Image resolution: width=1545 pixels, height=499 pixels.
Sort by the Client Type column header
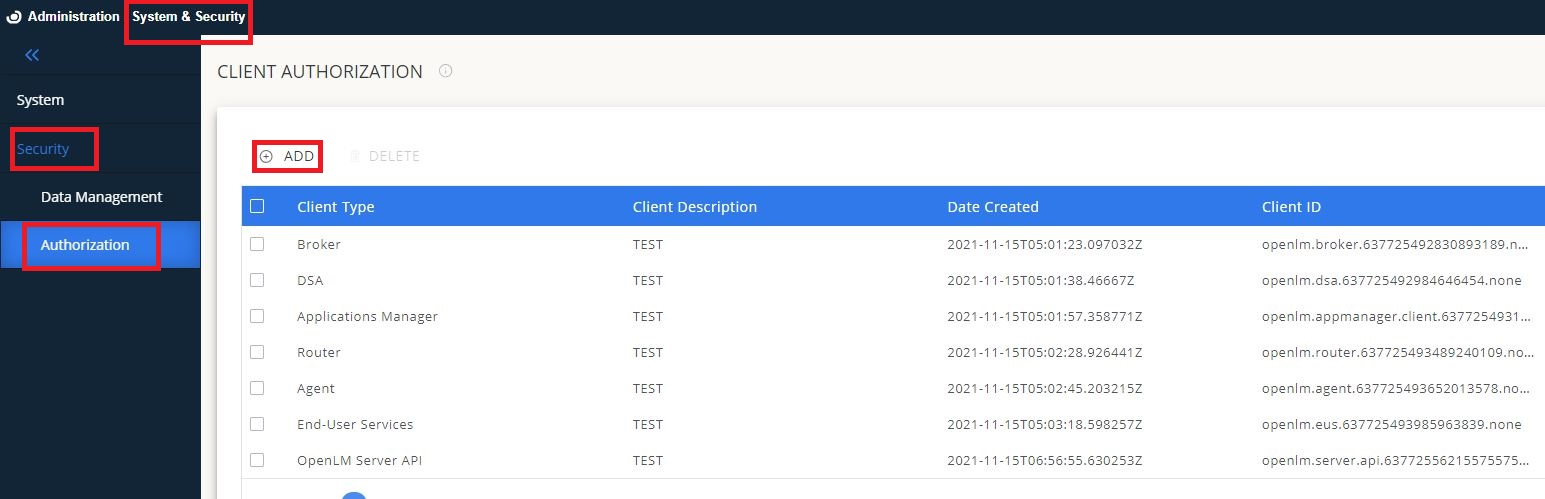click(335, 207)
